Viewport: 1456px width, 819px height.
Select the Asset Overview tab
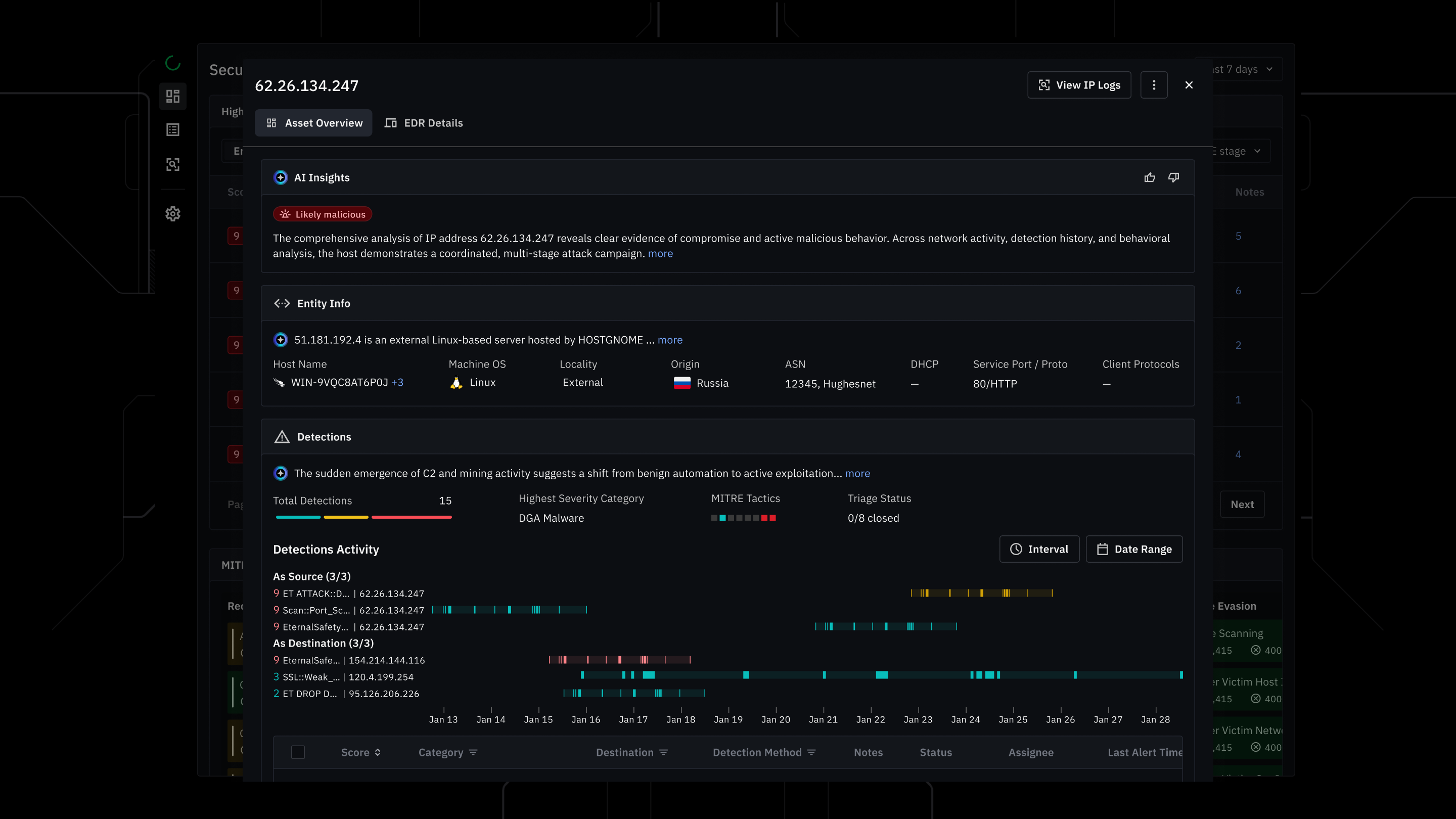313,123
